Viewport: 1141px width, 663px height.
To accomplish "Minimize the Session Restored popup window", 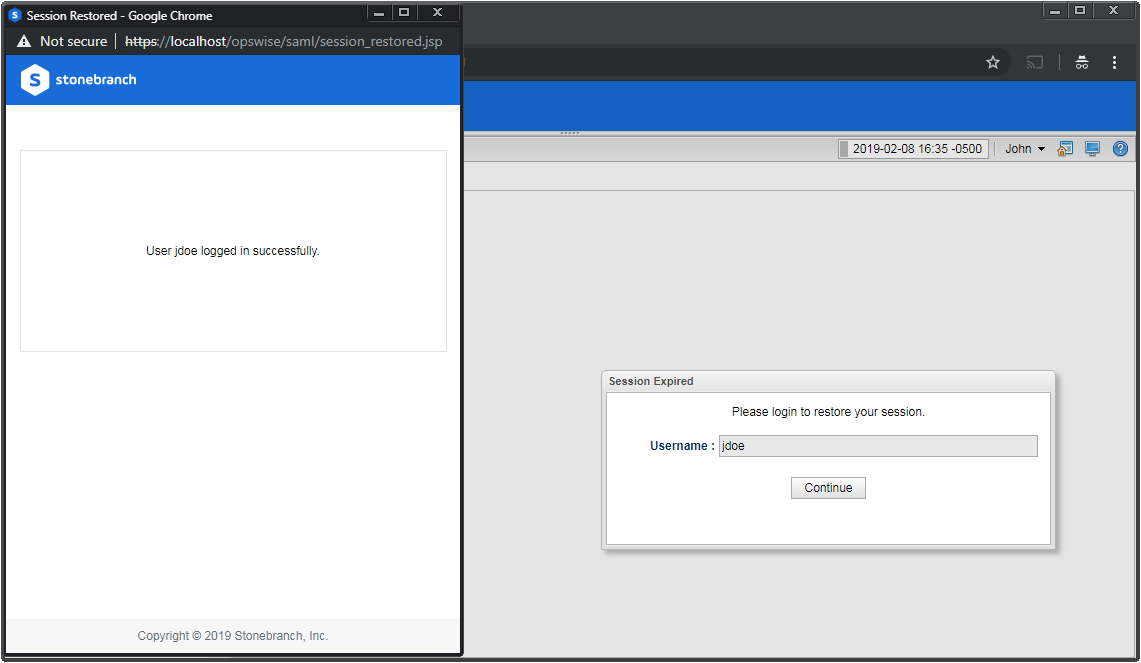I will tap(379, 13).
